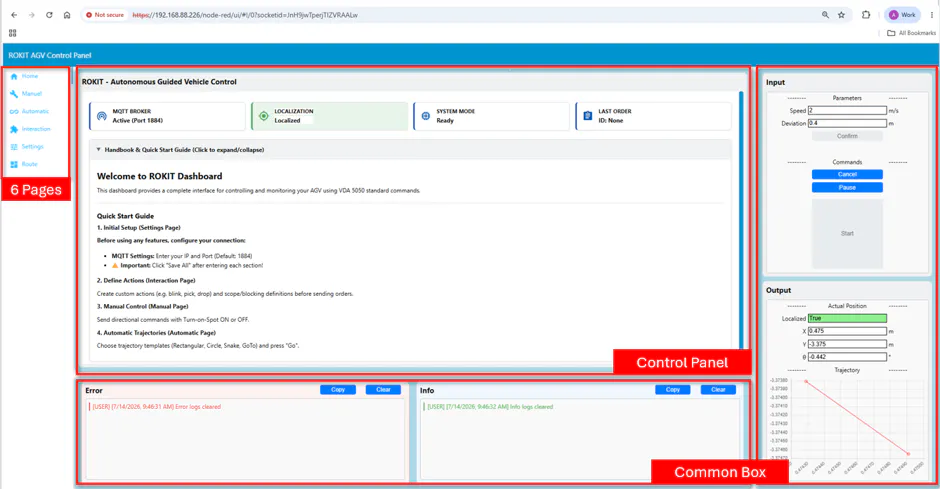Image resolution: width=940 pixels, height=489 pixels.
Task: Click the 'Welcome to ROKIT Dashboard' heading
Action: (159, 176)
